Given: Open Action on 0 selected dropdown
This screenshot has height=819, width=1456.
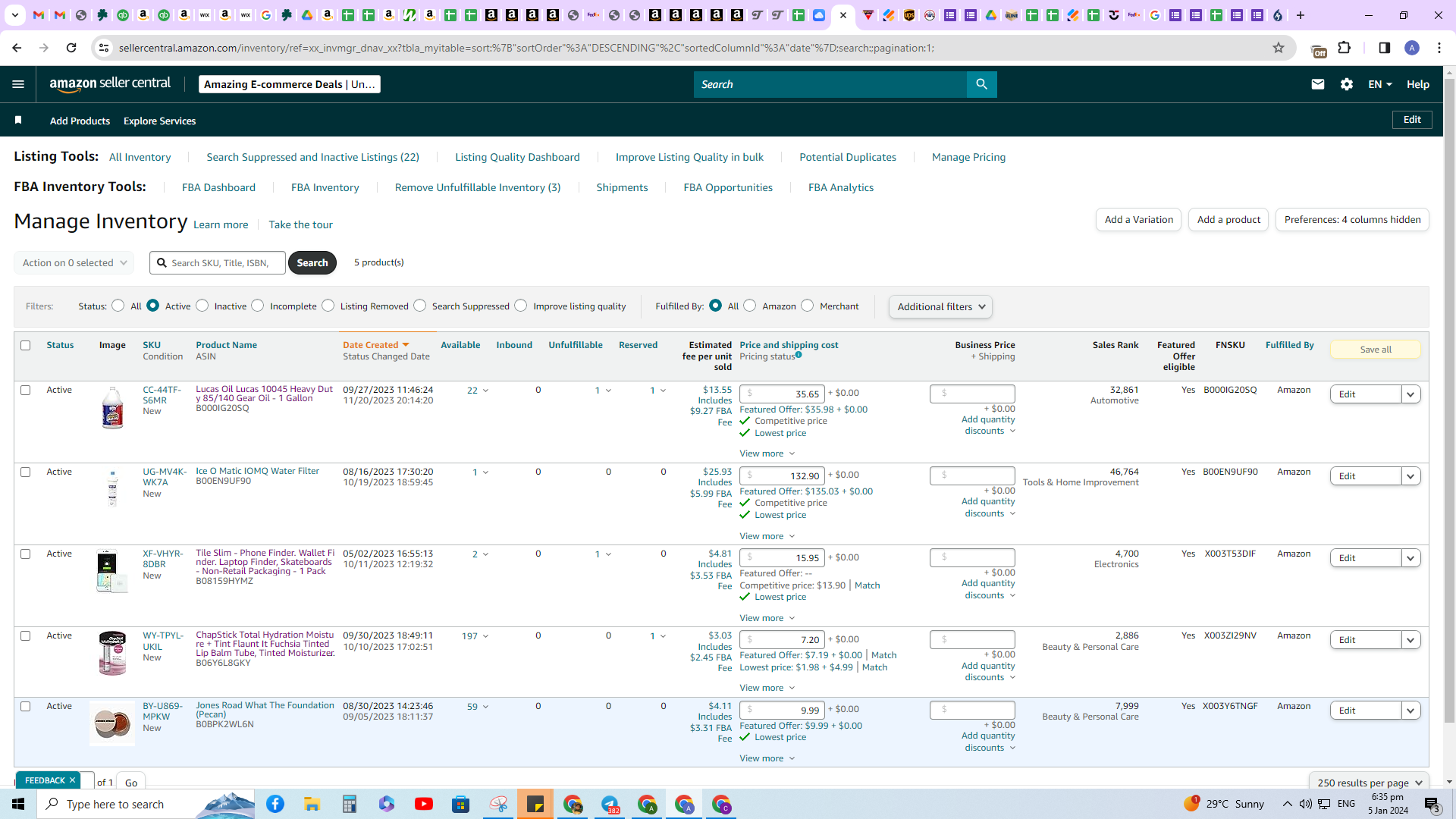Looking at the screenshot, I should [74, 262].
